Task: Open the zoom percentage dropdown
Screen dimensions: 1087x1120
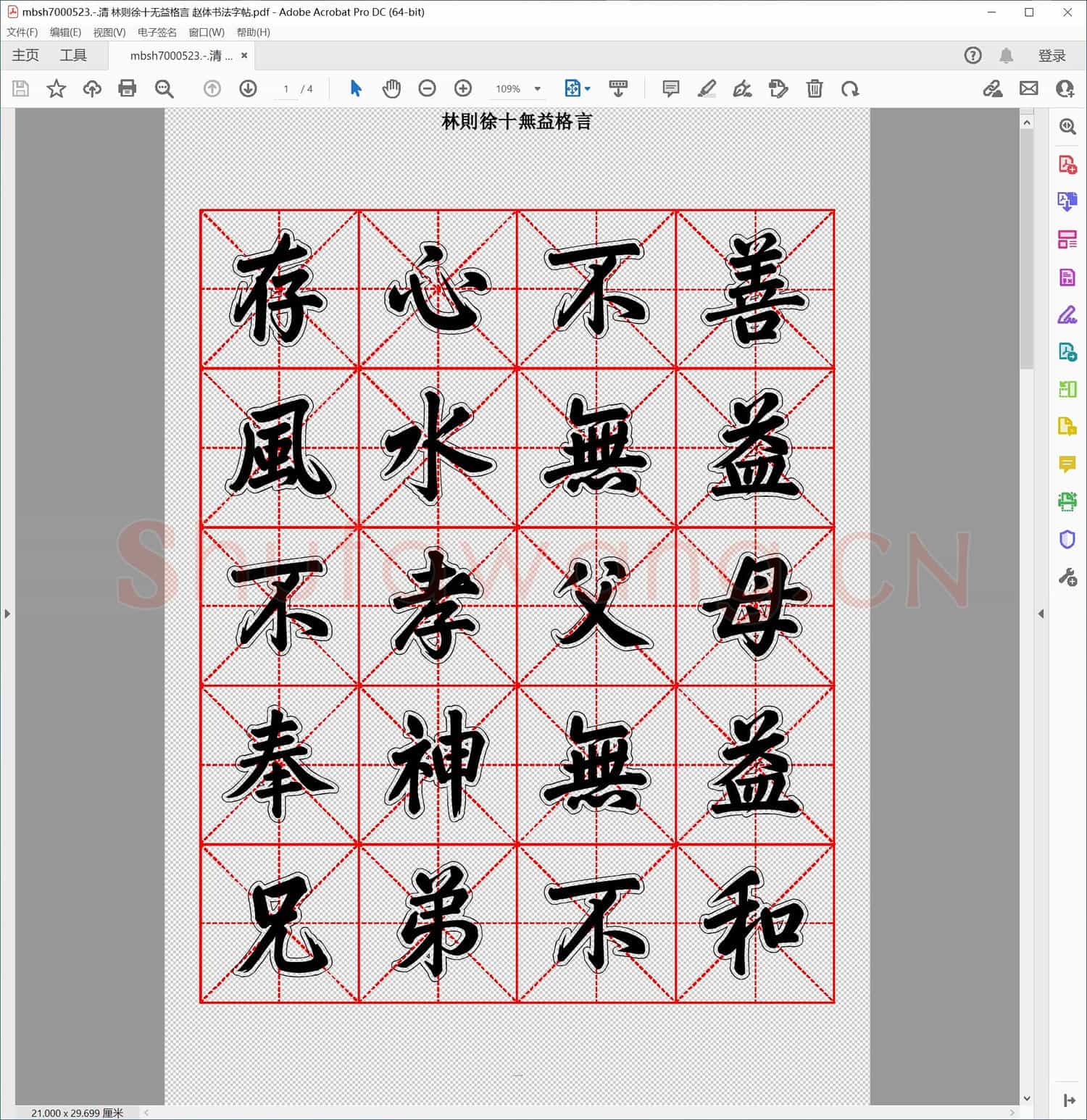Action: tap(536, 88)
